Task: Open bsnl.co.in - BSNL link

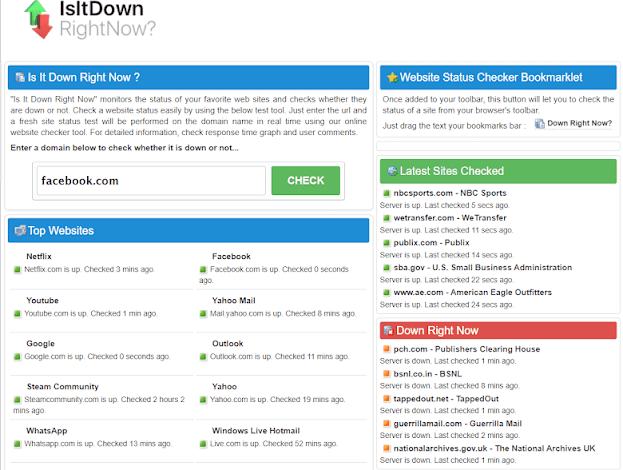Action: pos(428,374)
